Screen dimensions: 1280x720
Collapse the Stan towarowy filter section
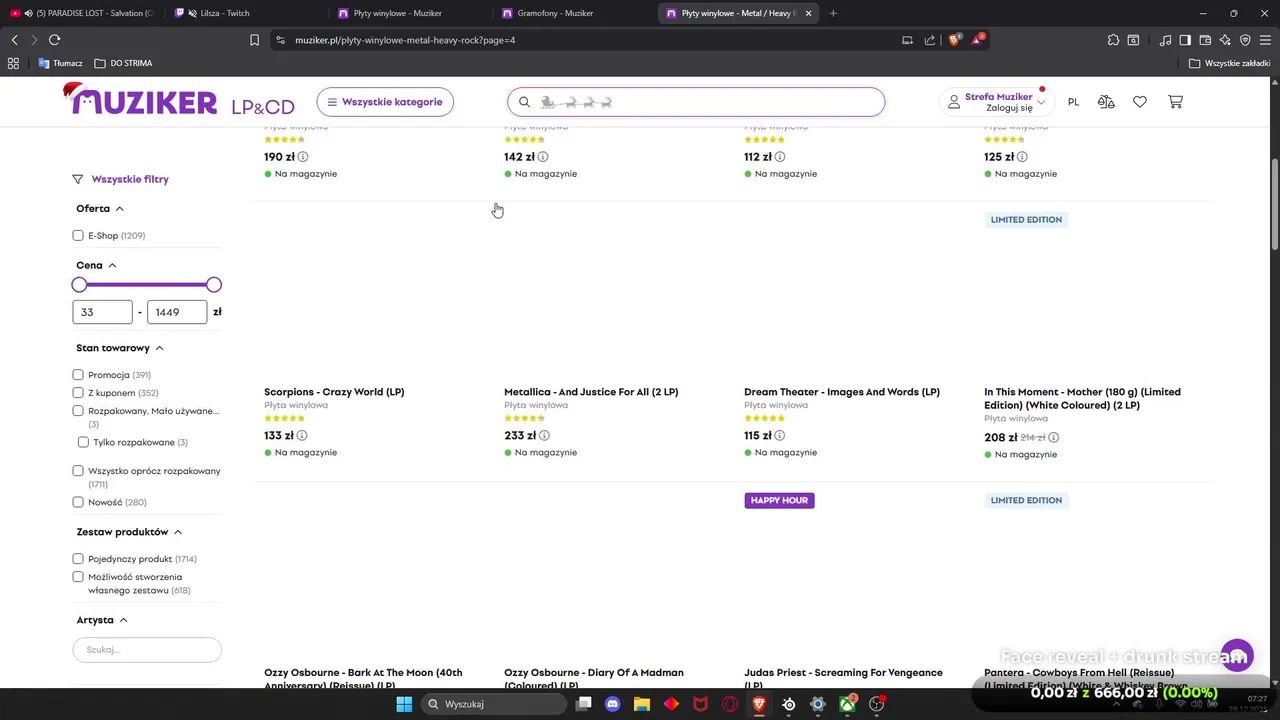[x=120, y=348]
